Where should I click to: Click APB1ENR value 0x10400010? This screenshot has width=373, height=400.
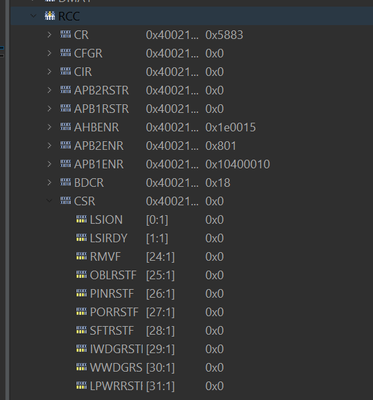point(237,164)
